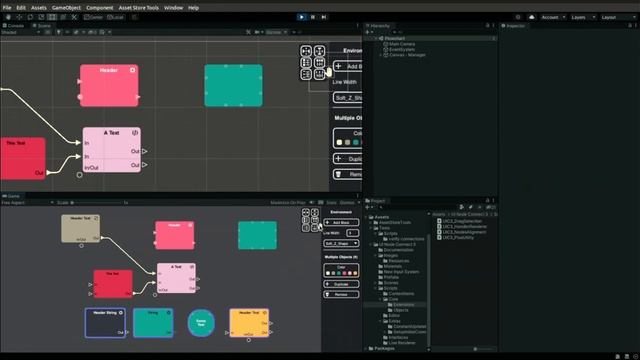640x360 pixels.
Task: Click top-left alignment icon in Scene view grid
Action: 306,51
